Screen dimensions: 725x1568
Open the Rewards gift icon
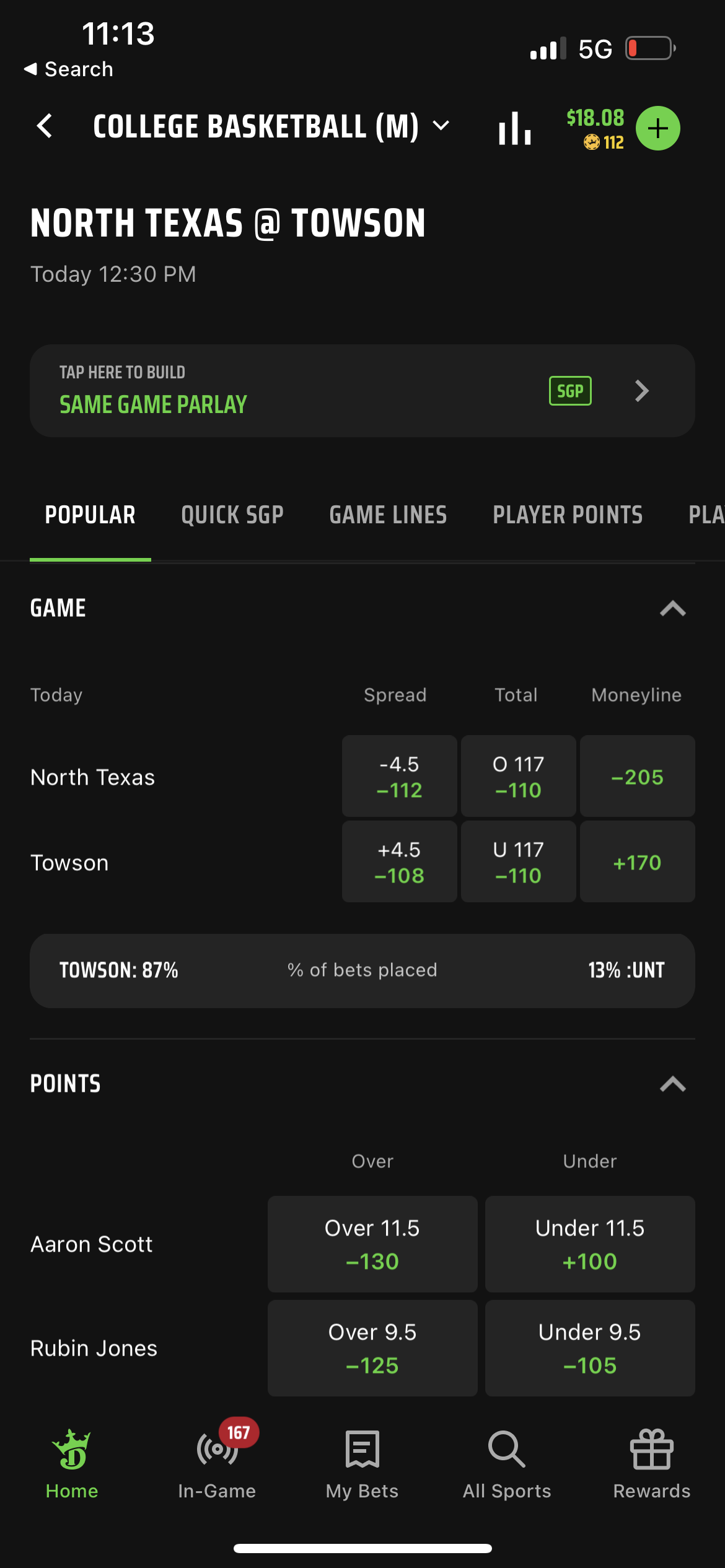tap(652, 1449)
